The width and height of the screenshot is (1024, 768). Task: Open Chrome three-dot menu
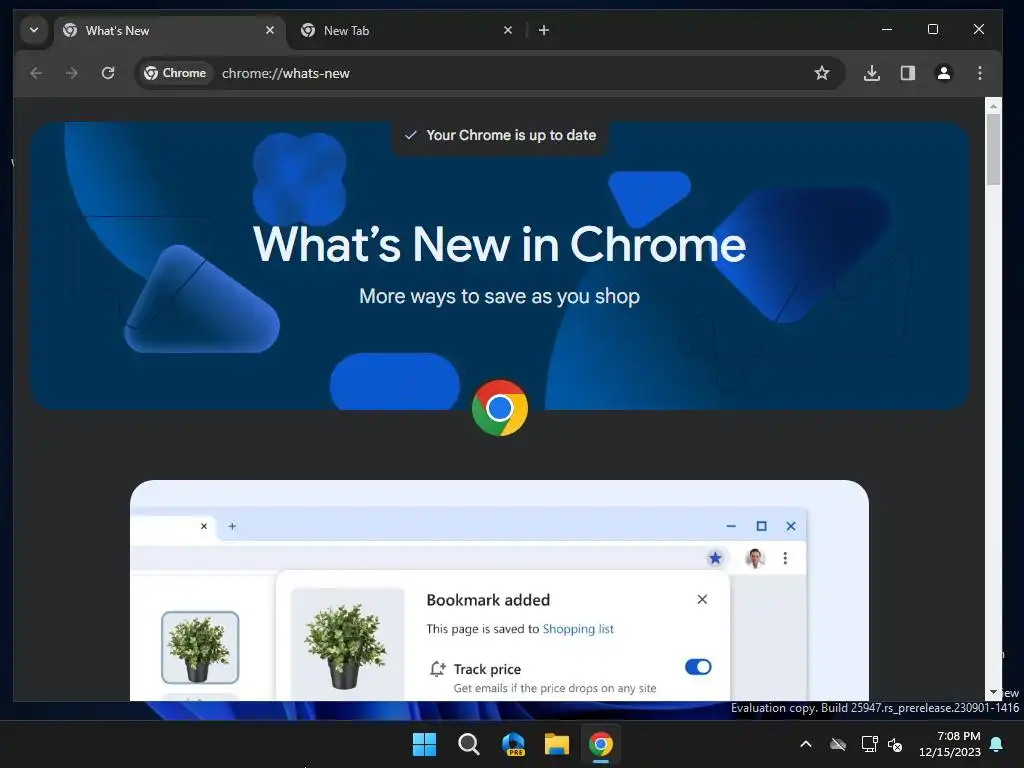coord(980,73)
